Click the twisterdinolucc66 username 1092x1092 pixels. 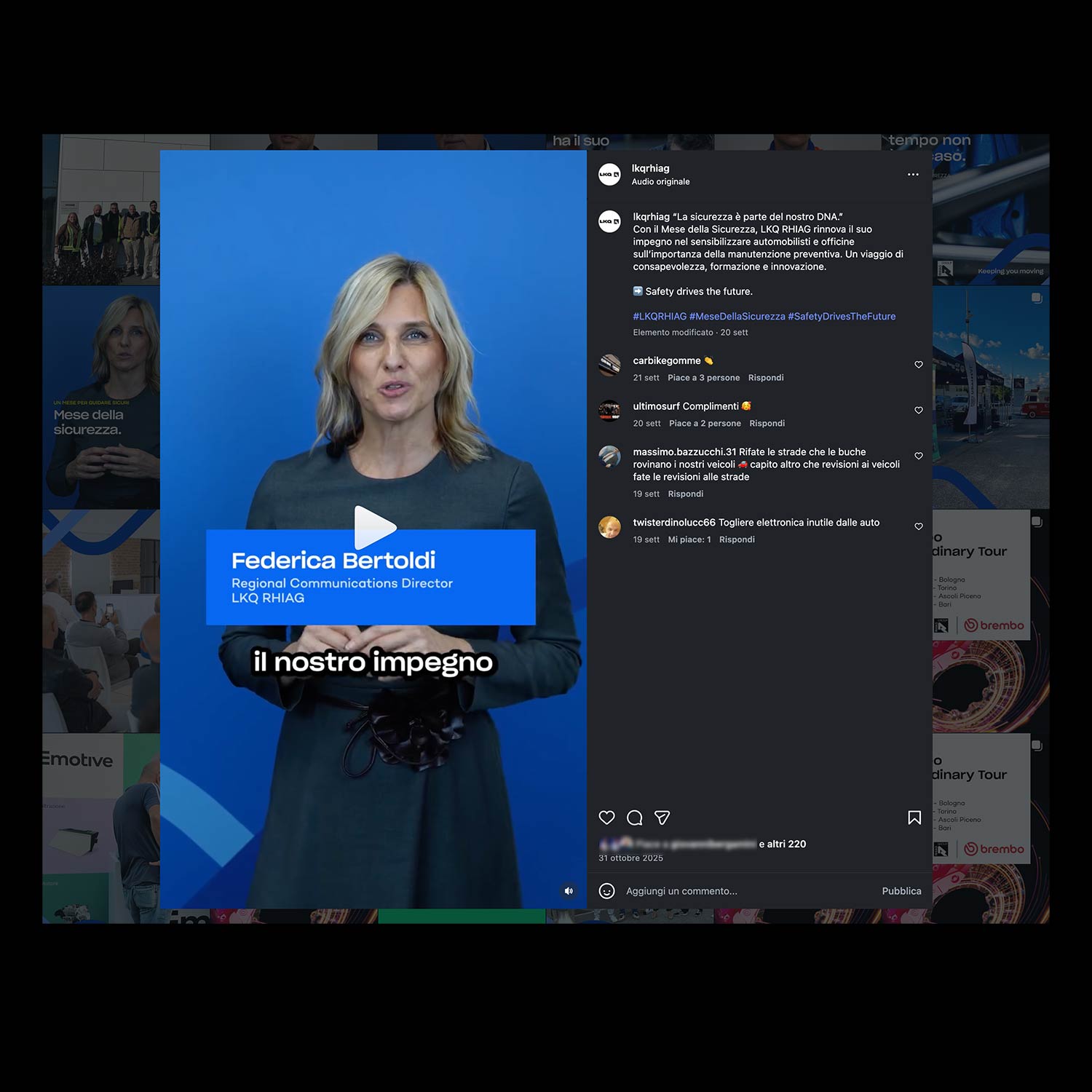pyautogui.click(x=674, y=523)
